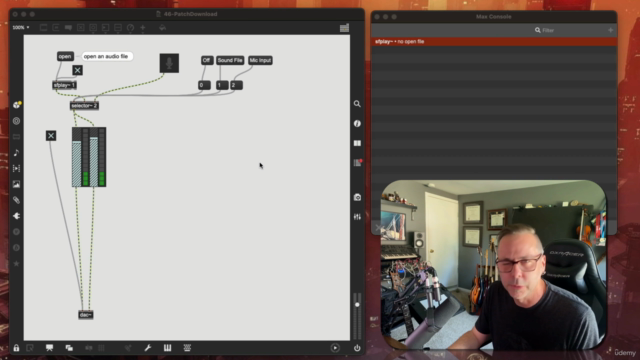Select the sfplay~ 1 object

pyautogui.click(x=64, y=85)
